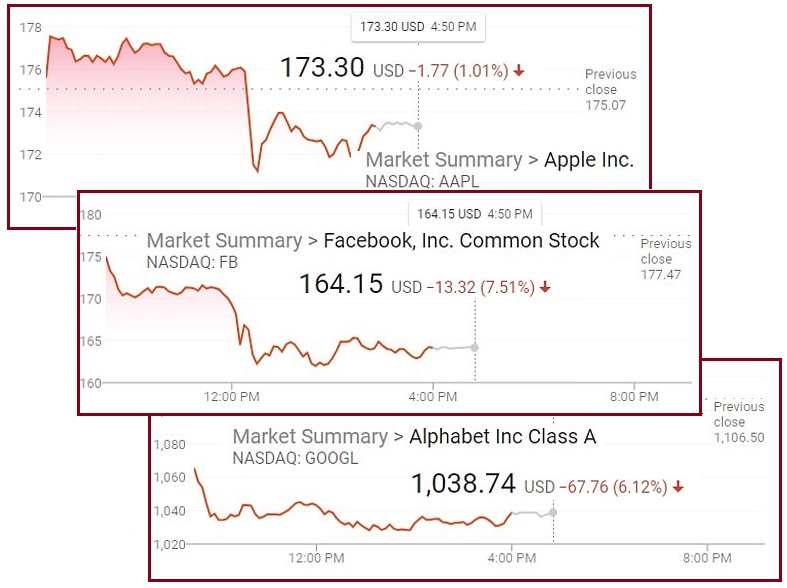Click the 12:00 PM label on Facebook chart

[x=232, y=397]
